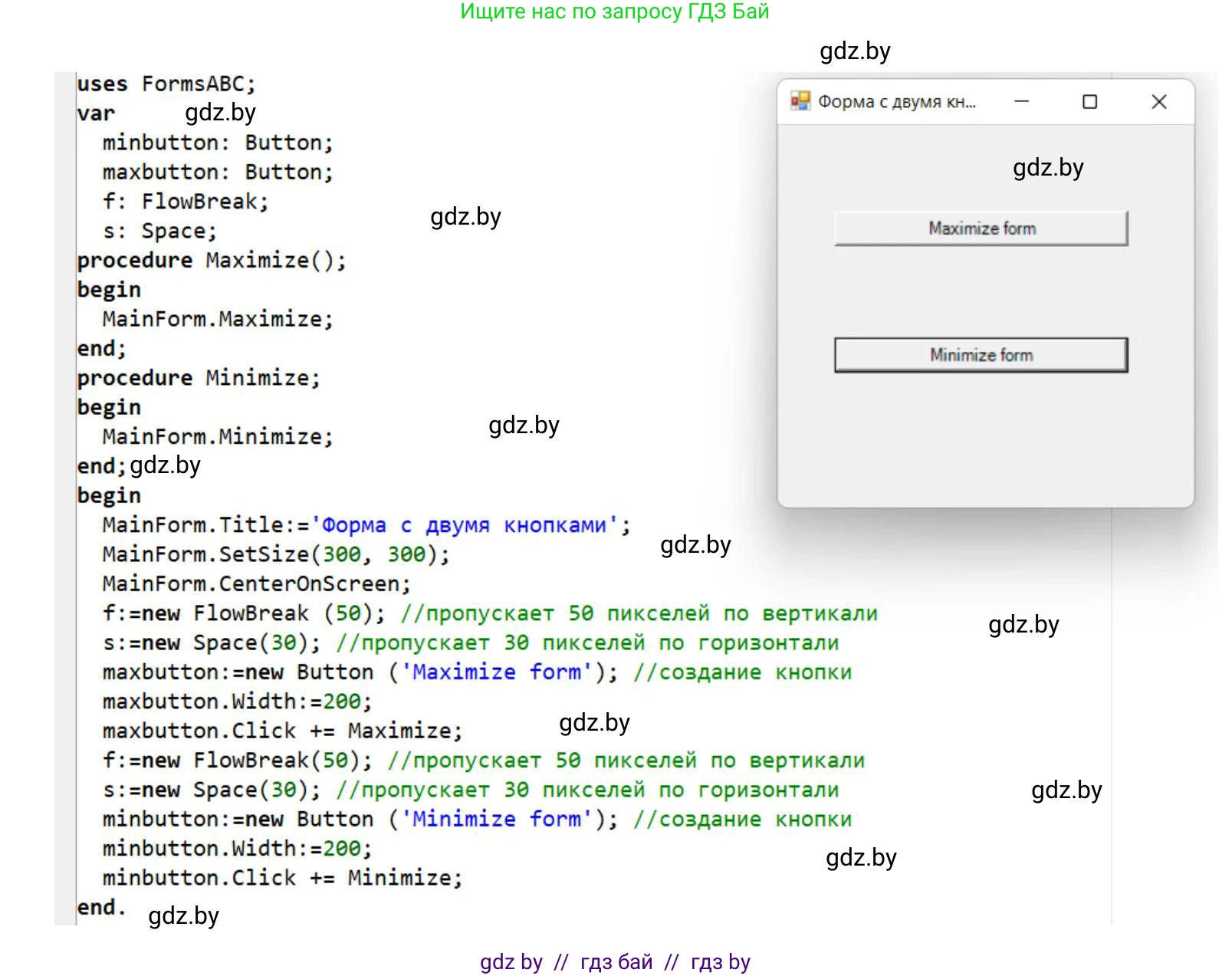Maximize the window using title bar square icon

(x=1089, y=102)
